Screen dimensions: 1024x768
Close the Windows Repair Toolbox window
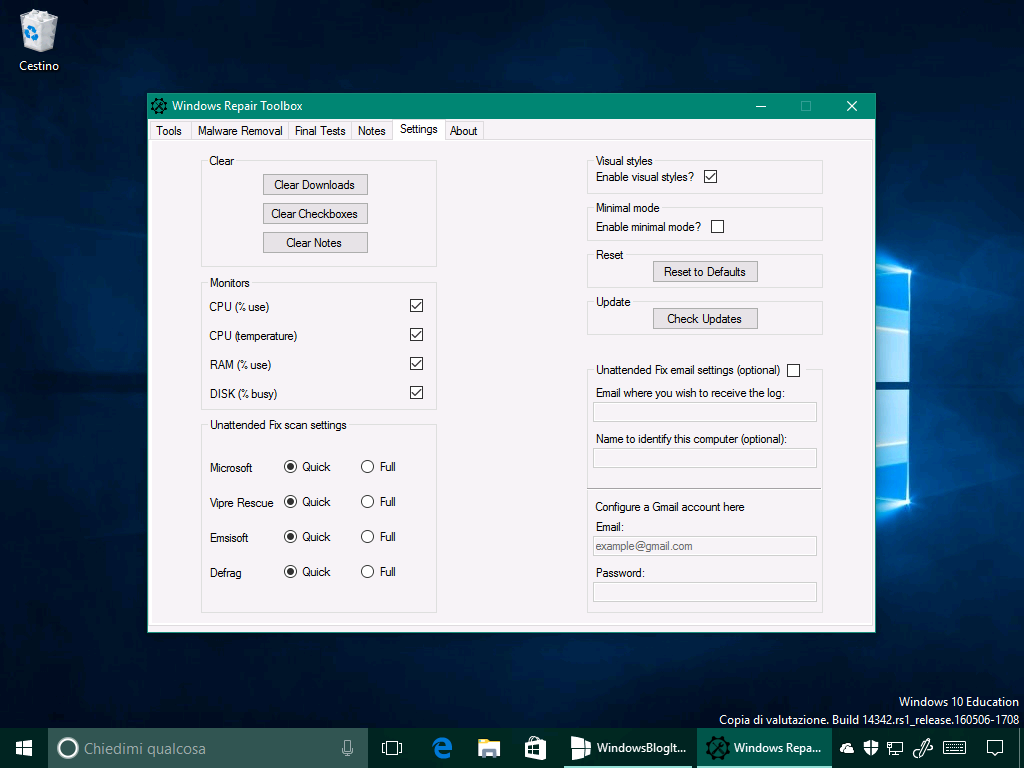coord(852,106)
